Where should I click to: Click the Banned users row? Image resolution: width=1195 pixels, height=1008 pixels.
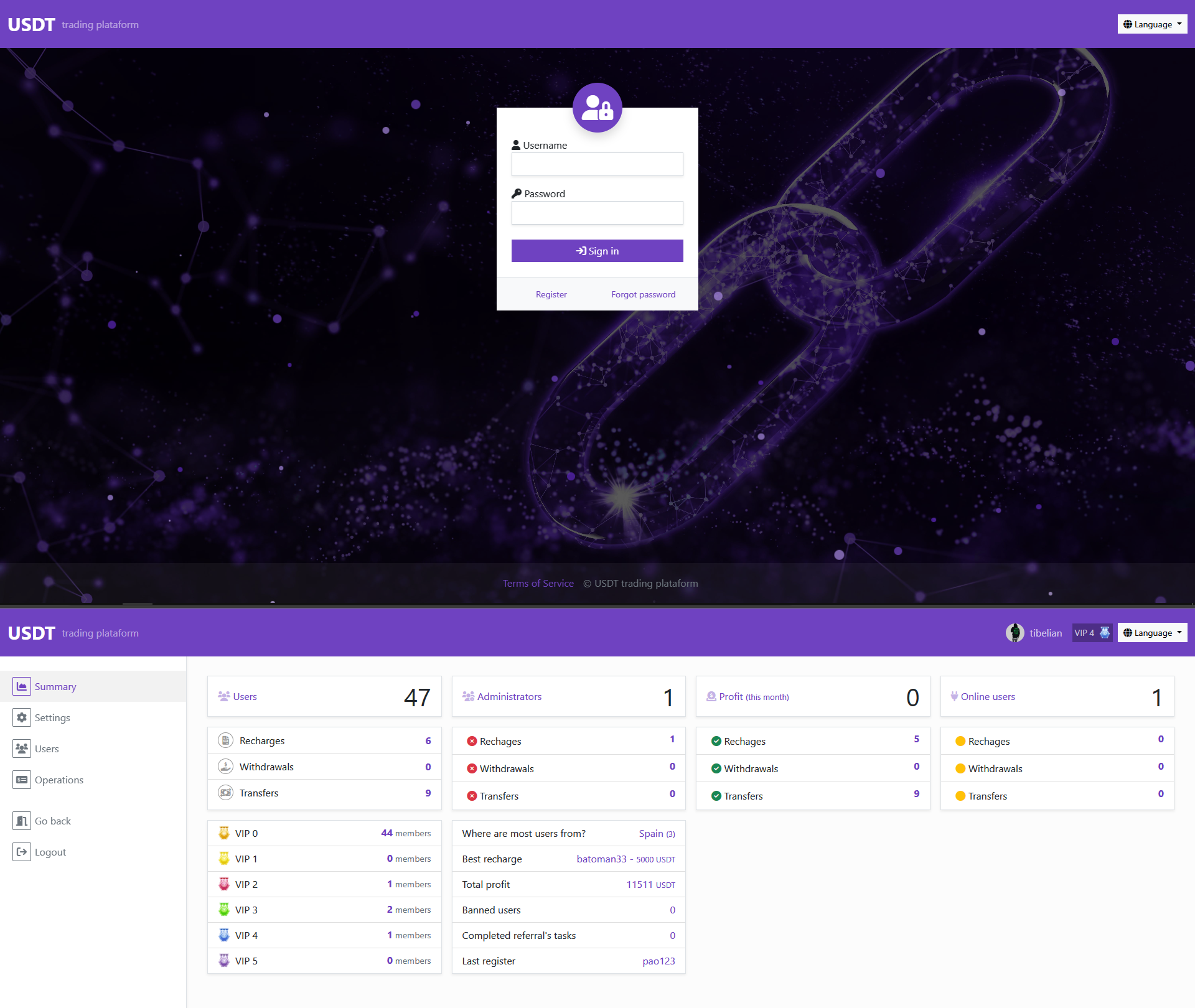pyautogui.click(x=568, y=910)
